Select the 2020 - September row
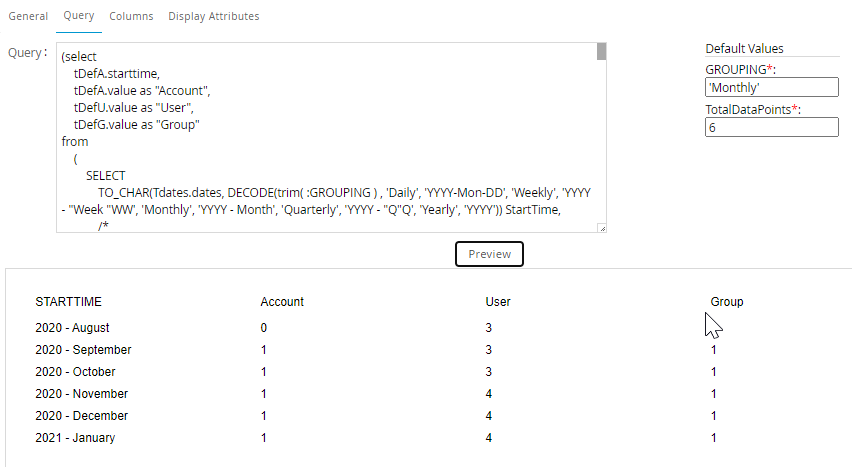Image resolution: width=852 pixels, height=467 pixels. (83, 350)
